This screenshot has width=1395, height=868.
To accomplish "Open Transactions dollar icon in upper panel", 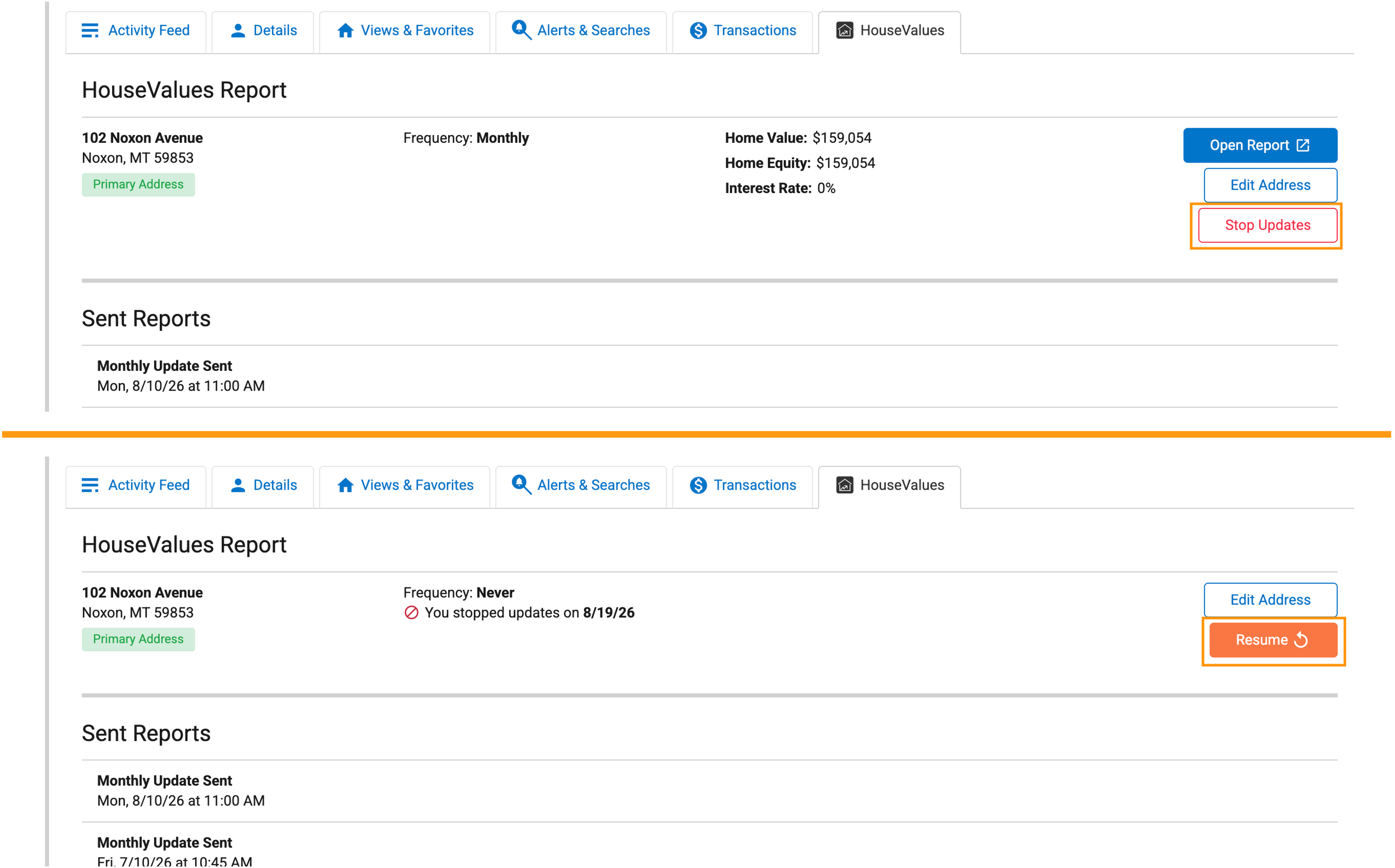I will (698, 31).
